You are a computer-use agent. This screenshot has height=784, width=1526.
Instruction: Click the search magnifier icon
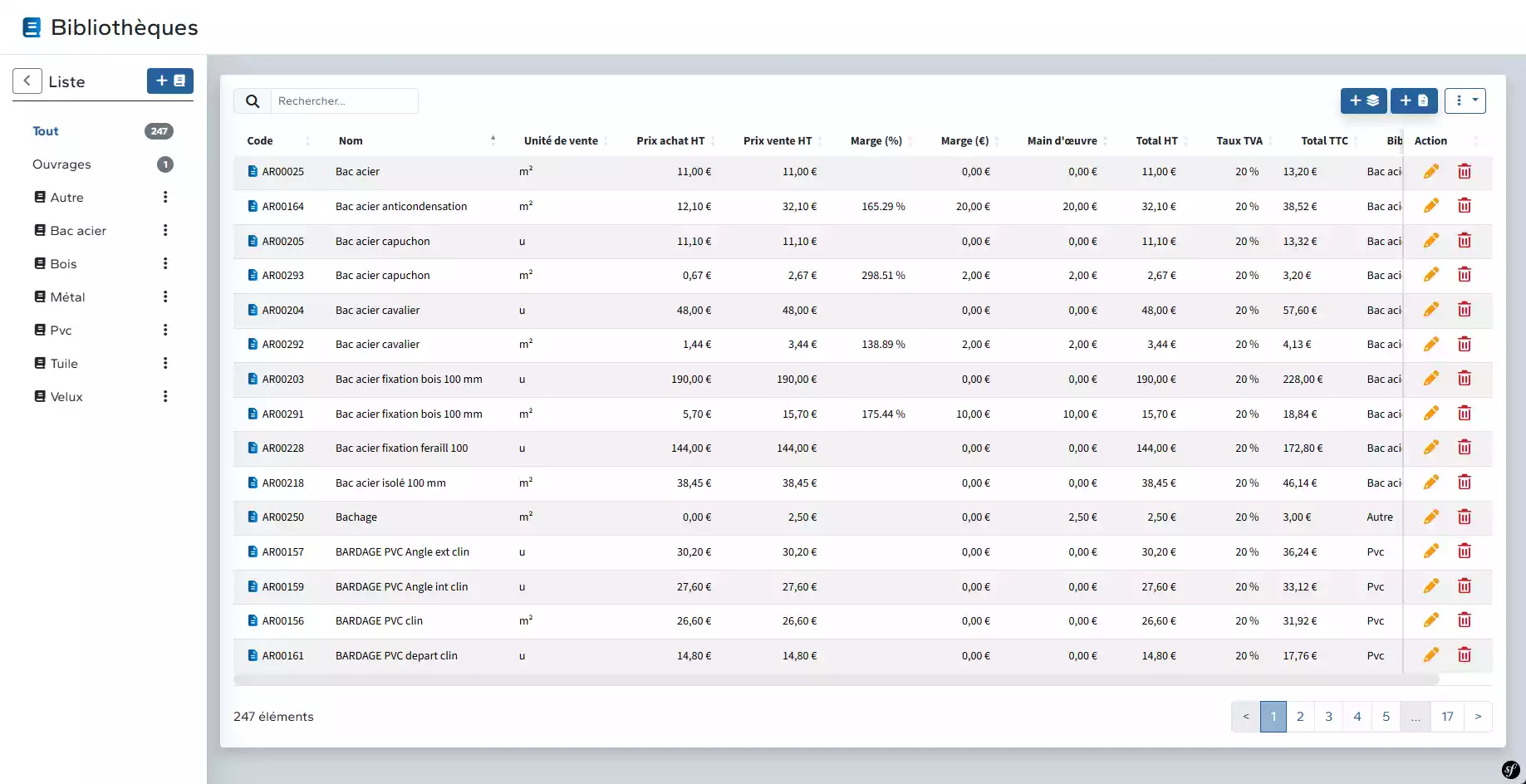(x=253, y=101)
